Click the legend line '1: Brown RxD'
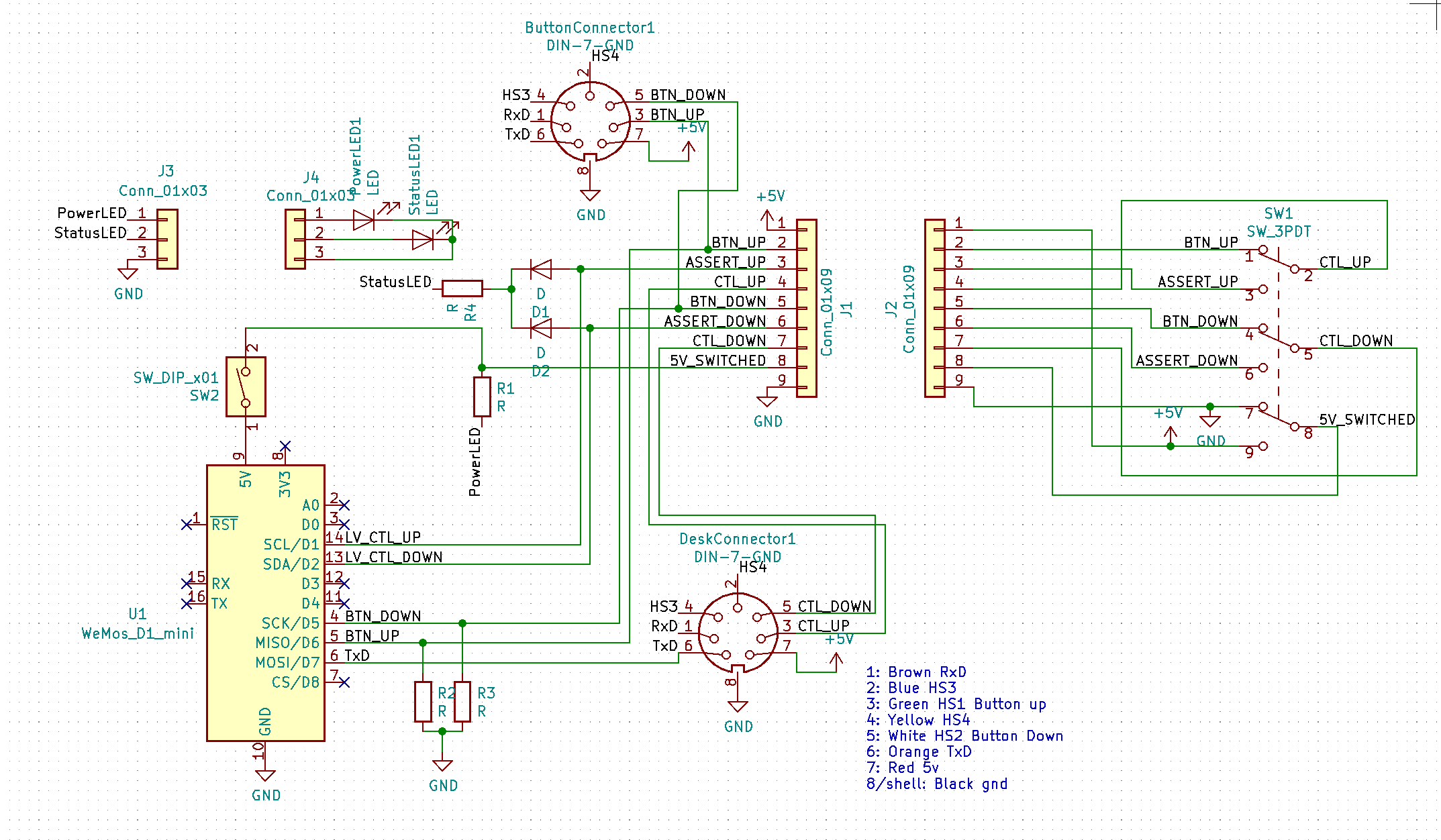This screenshot has width=1441, height=840. tap(916, 672)
